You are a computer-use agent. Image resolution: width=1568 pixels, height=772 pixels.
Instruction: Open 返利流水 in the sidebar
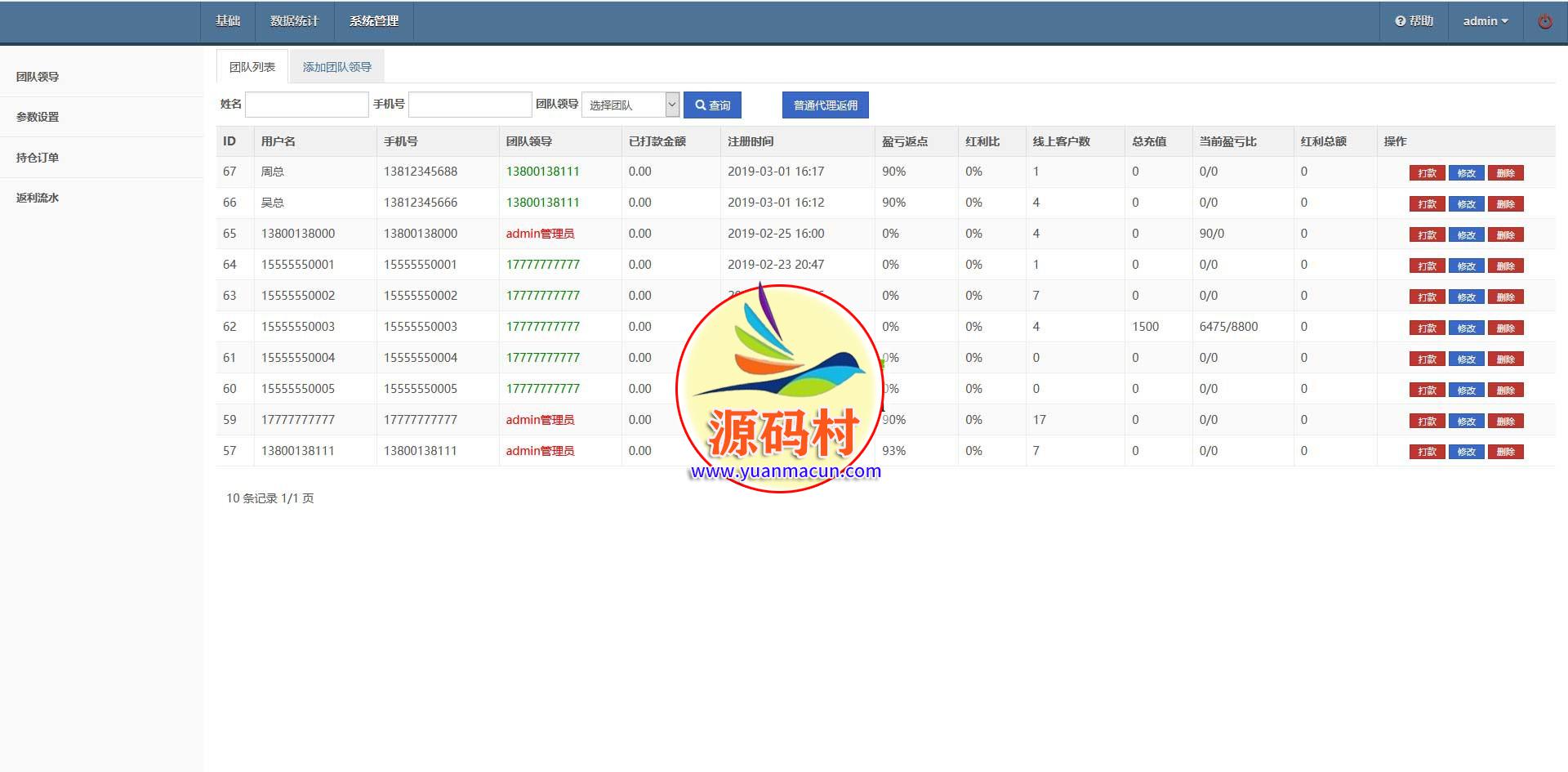[x=38, y=198]
